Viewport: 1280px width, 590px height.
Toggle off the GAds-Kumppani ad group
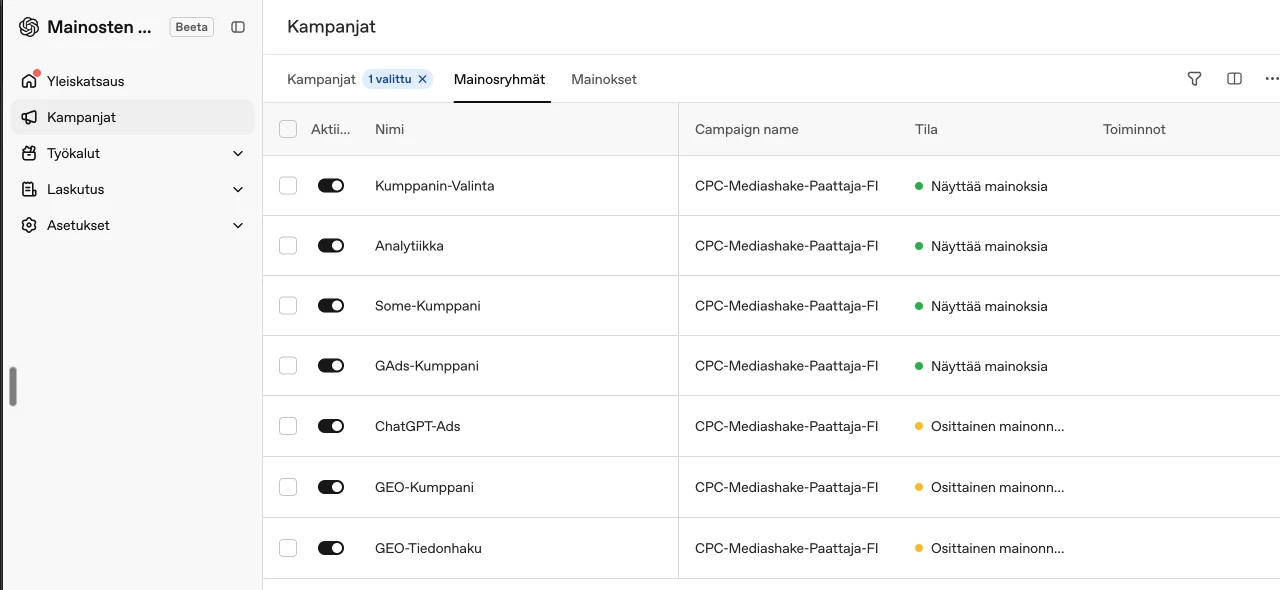331,366
